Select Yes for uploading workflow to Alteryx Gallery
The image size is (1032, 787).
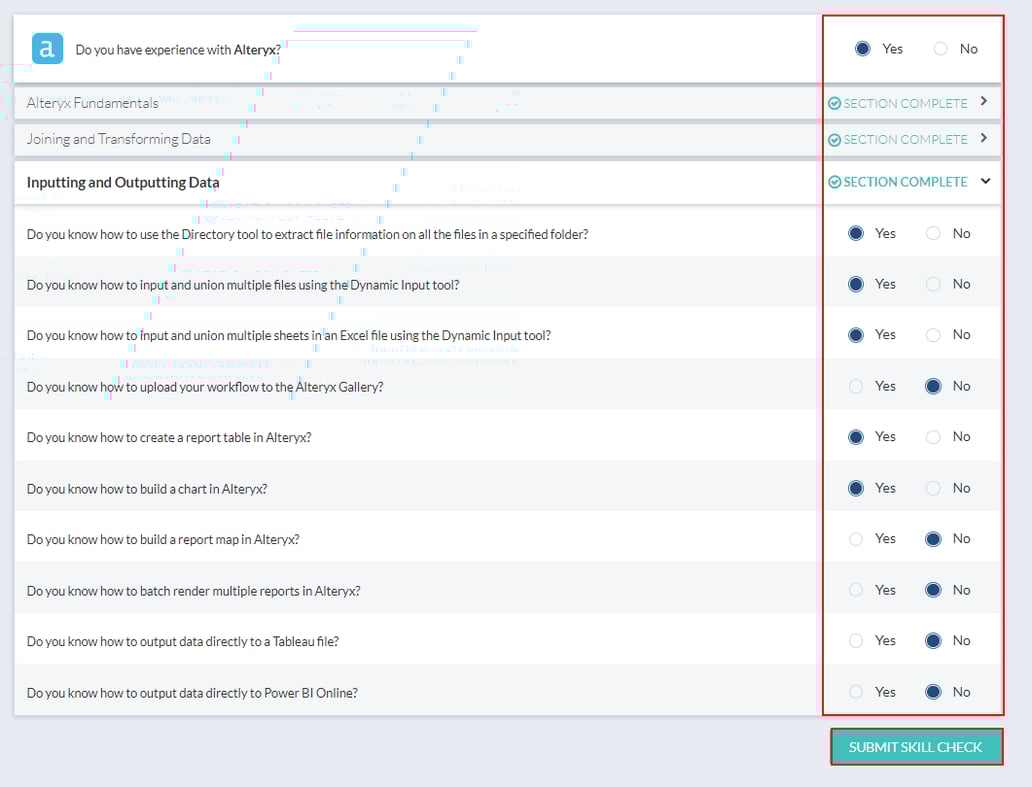(856, 386)
